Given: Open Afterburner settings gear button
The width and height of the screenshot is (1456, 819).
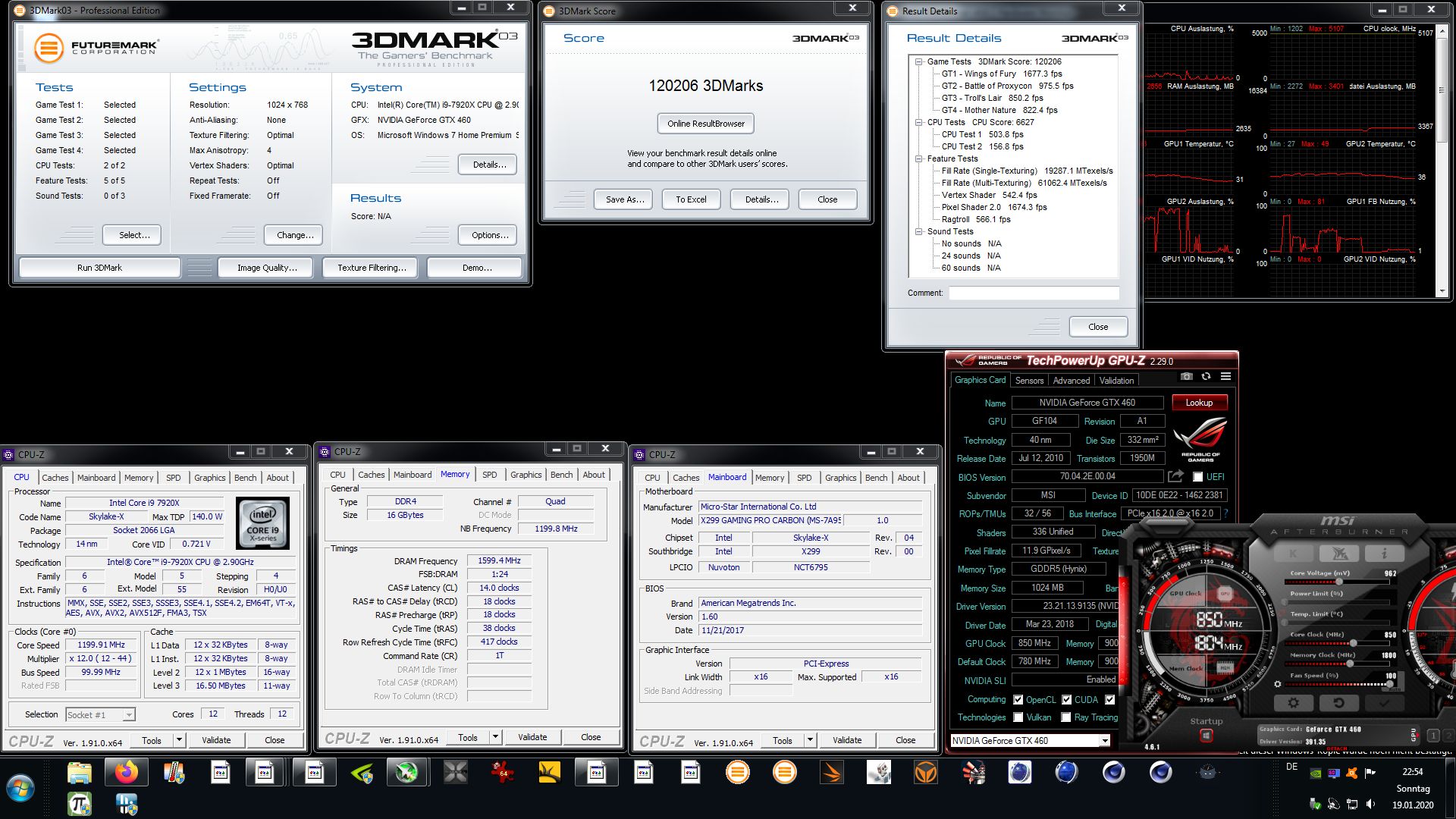Looking at the screenshot, I should pyautogui.click(x=1294, y=703).
